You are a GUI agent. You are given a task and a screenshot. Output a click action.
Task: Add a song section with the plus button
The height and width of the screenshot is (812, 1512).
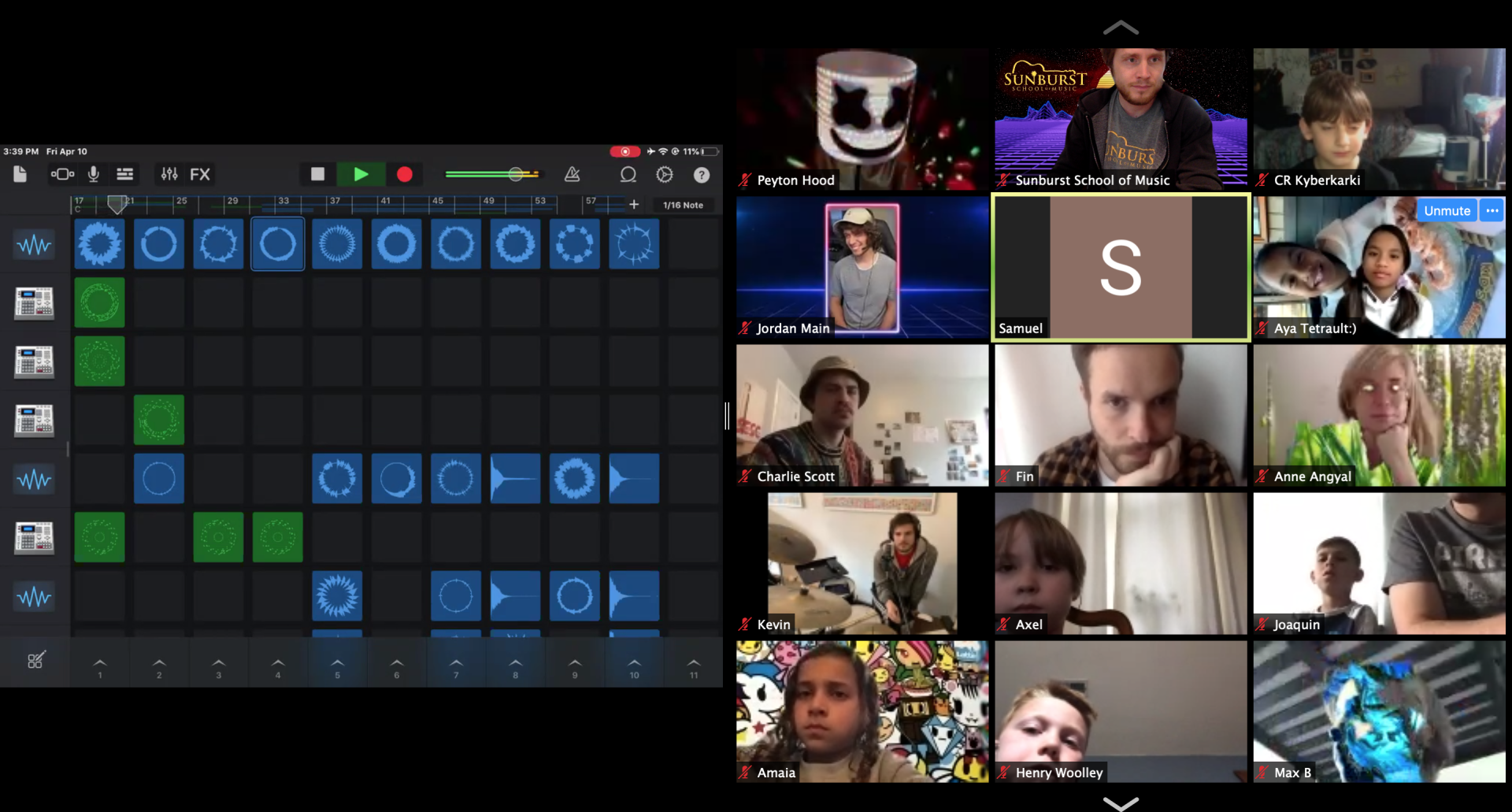(x=634, y=205)
